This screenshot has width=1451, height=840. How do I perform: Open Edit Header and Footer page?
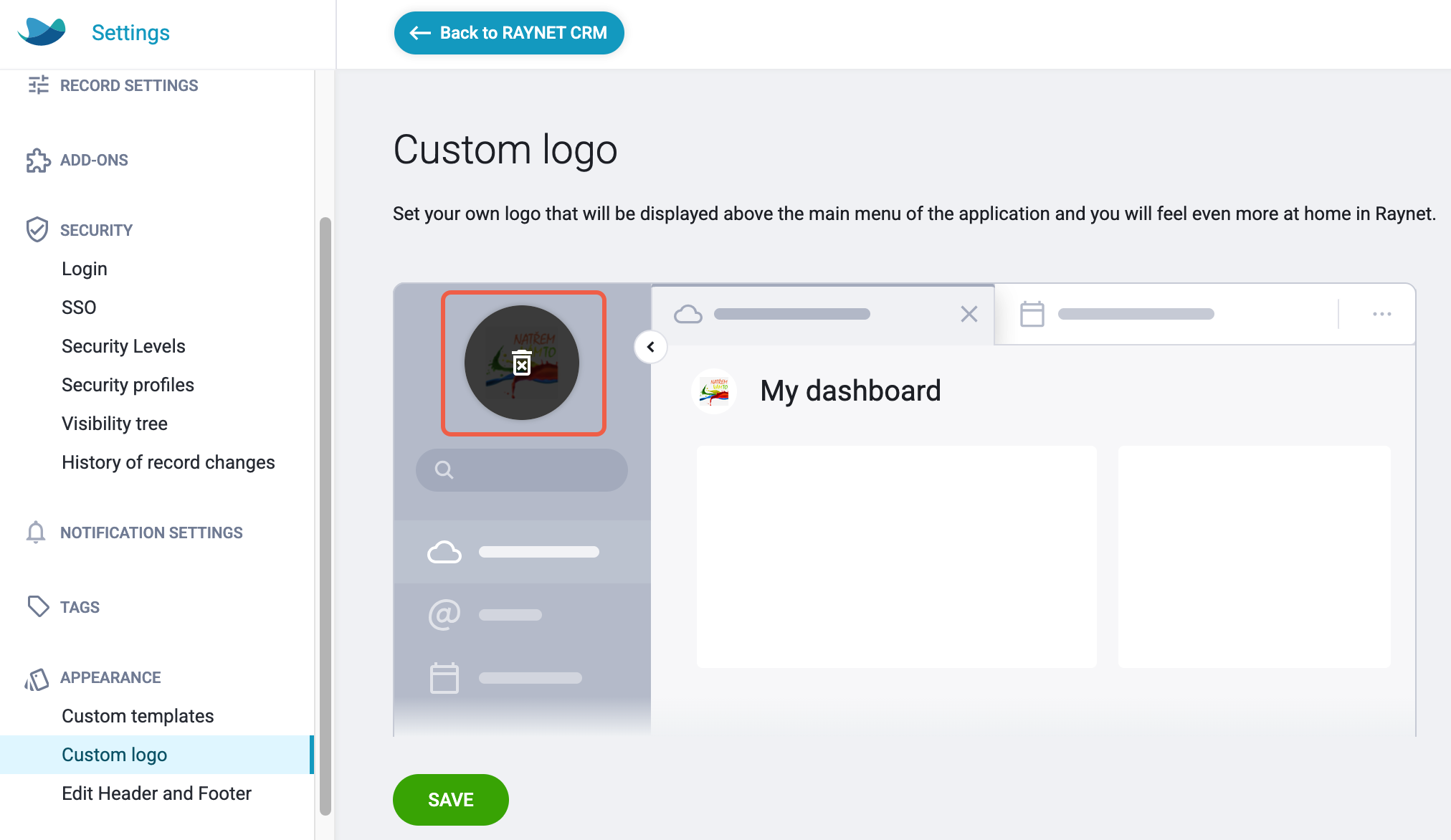pos(156,793)
